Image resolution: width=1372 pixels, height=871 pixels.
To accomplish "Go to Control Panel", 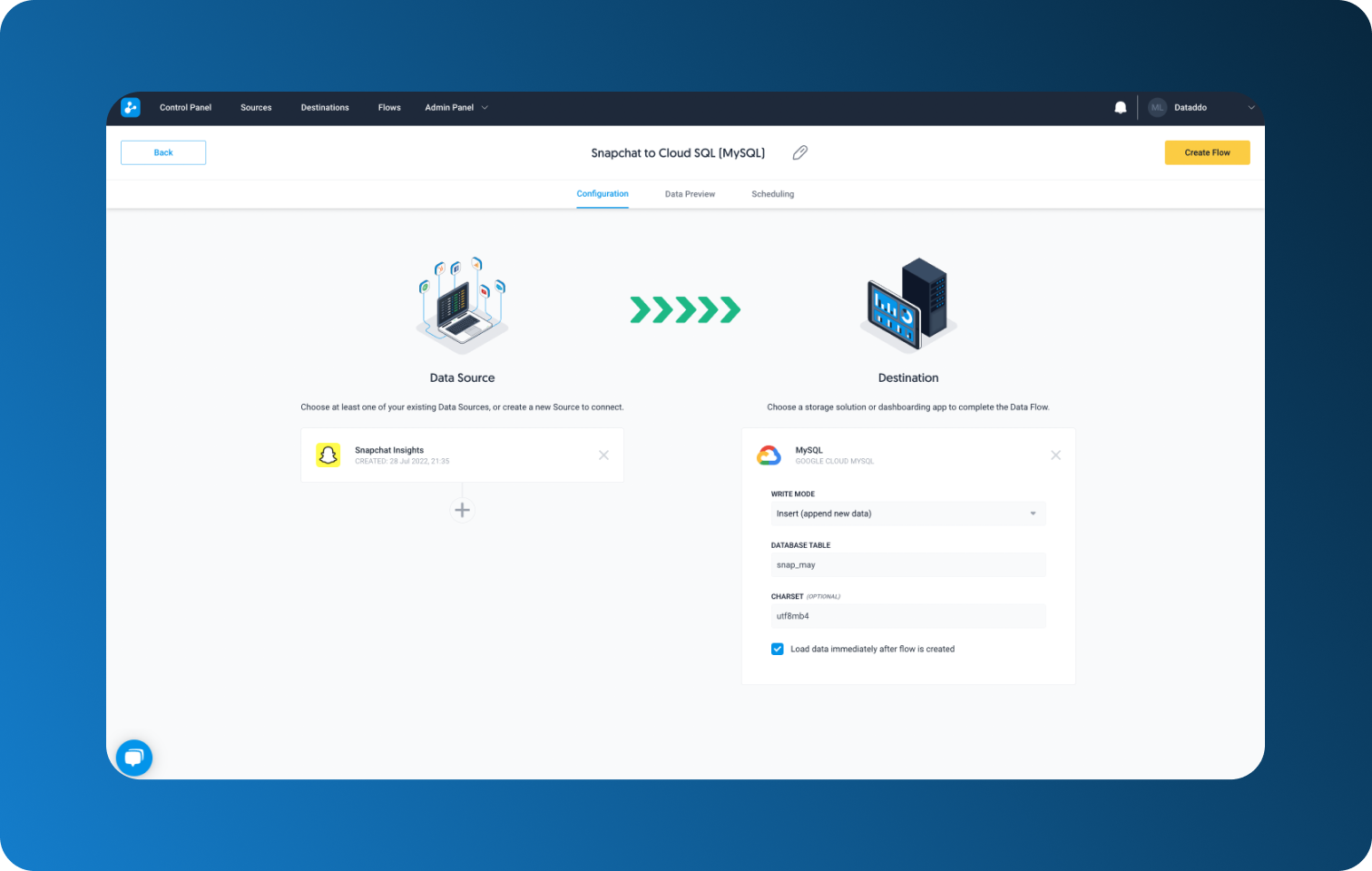I will [x=185, y=107].
